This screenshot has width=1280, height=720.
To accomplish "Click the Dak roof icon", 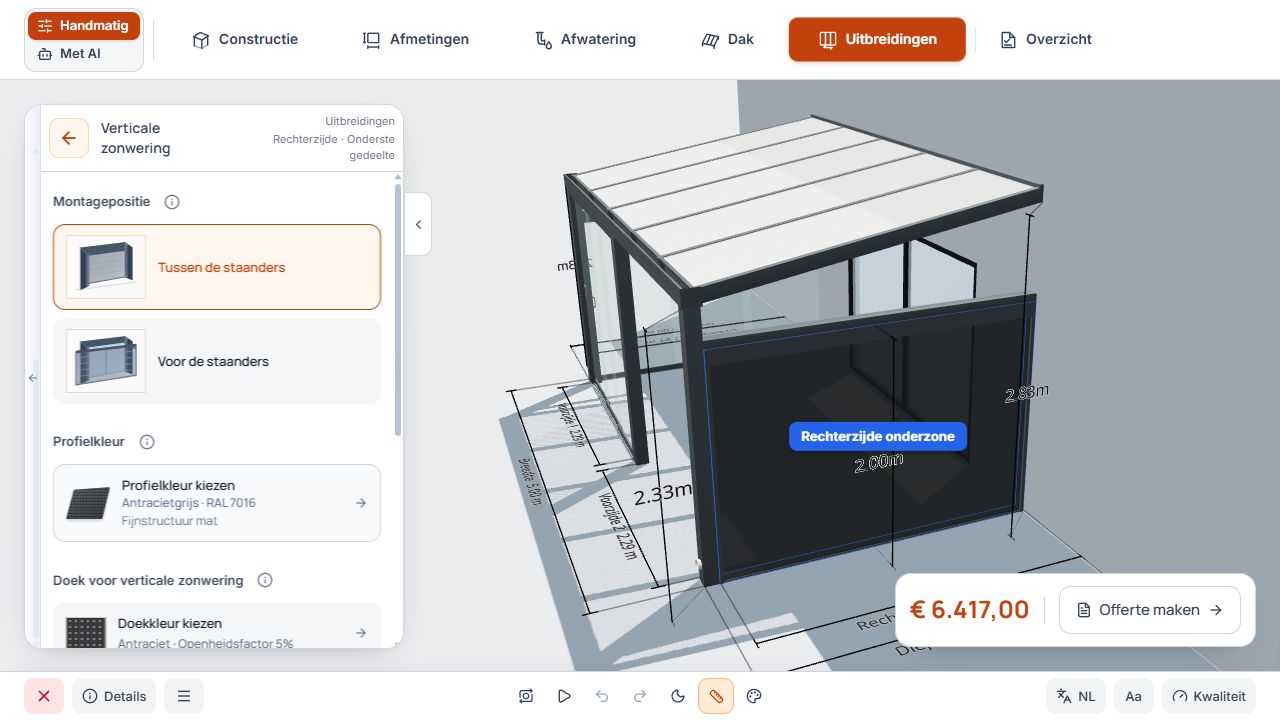I will coord(710,40).
